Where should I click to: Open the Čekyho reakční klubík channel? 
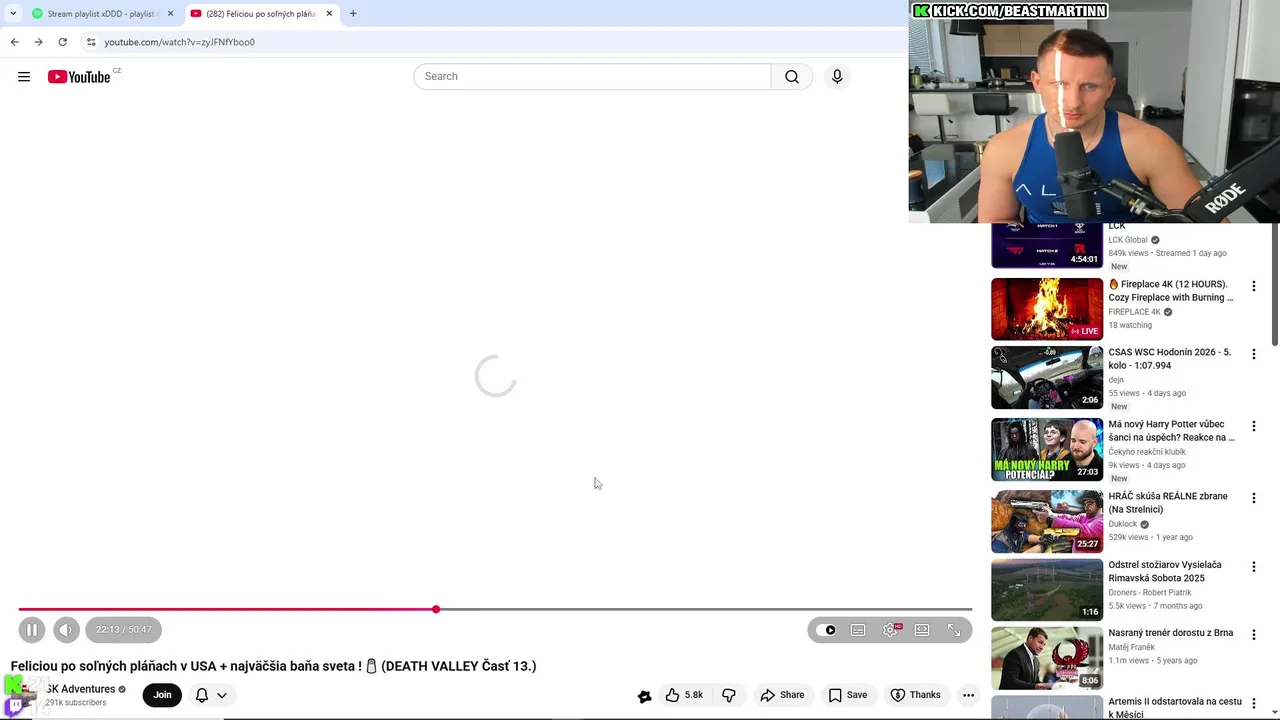[1147, 452]
